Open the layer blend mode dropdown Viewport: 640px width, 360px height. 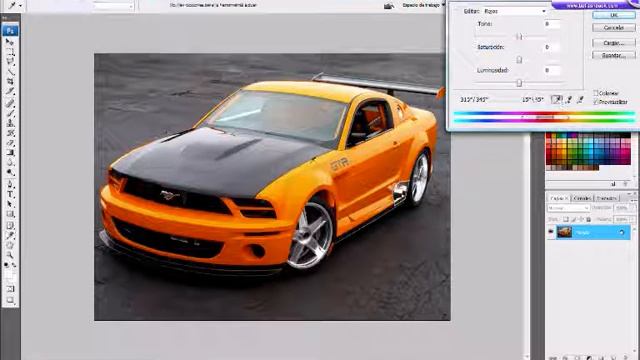[x=568, y=208]
